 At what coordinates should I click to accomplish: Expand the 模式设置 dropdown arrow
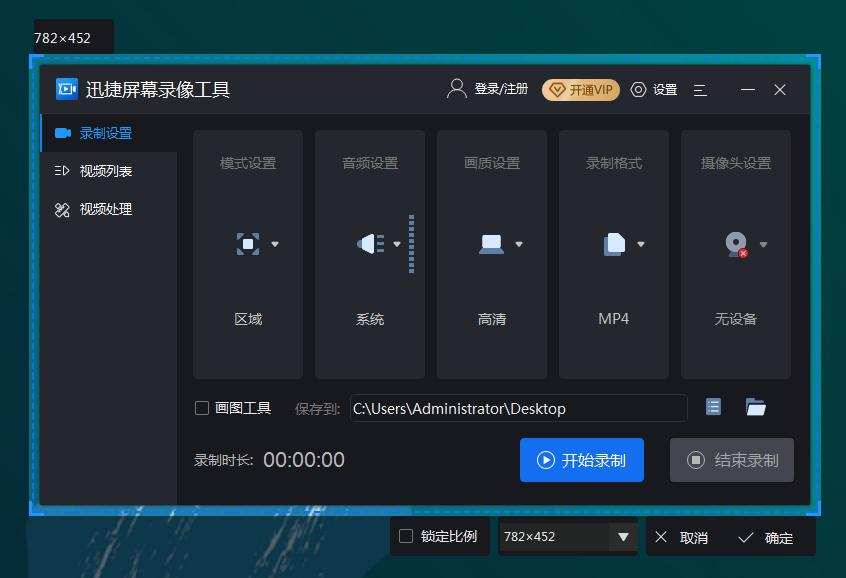(x=275, y=244)
